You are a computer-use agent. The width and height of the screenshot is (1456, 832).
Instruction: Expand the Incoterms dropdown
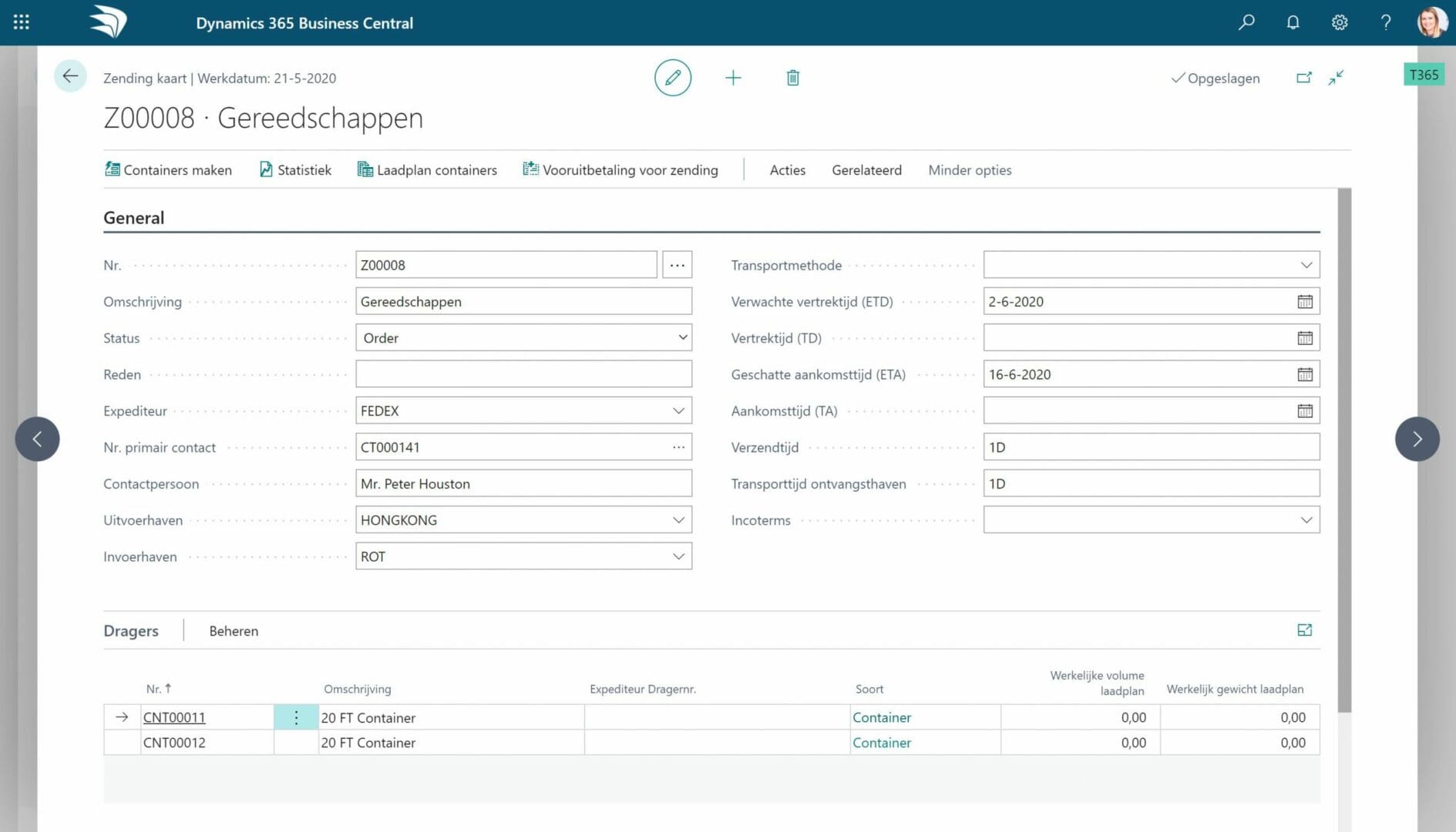[1306, 520]
